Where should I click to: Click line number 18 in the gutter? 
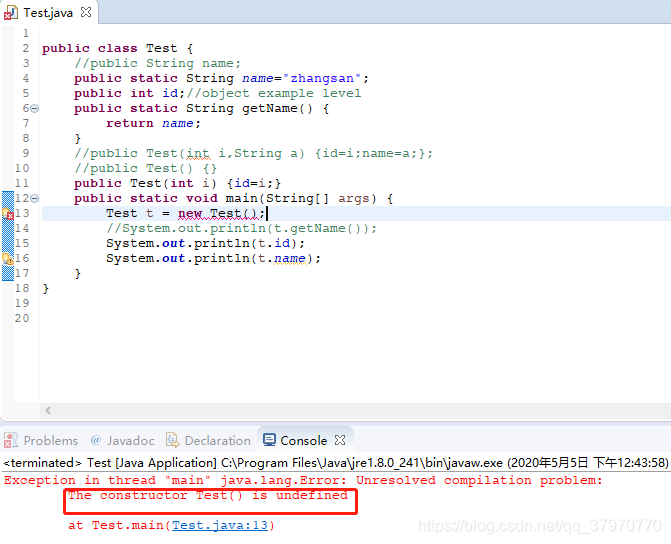click(22, 288)
